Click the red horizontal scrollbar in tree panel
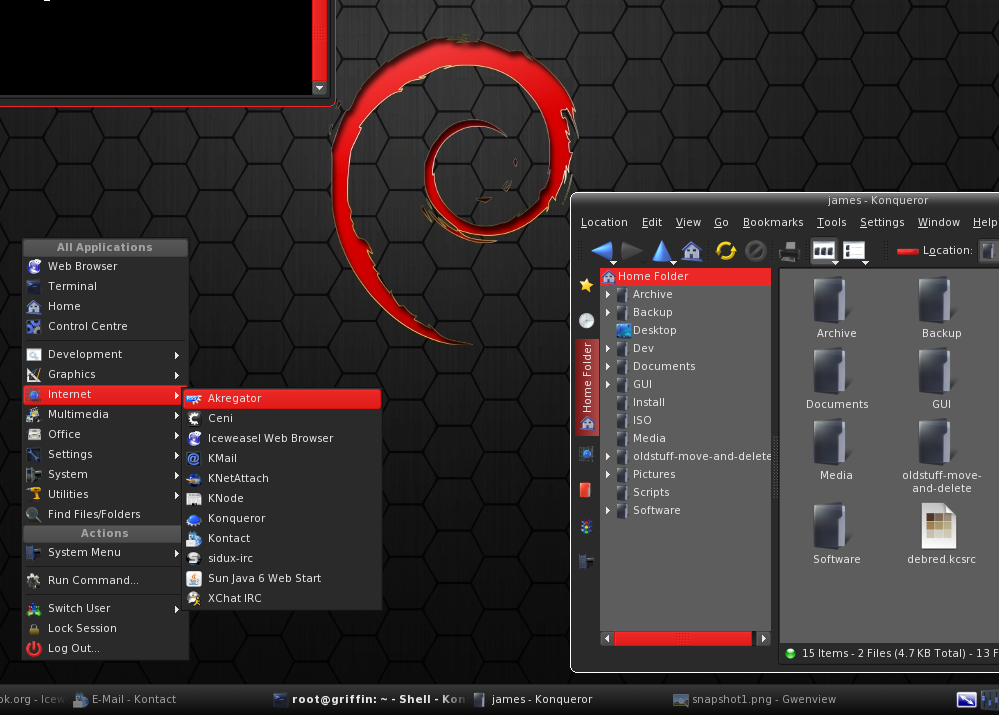Screen dimensions: 999x715 click(682, 639)
